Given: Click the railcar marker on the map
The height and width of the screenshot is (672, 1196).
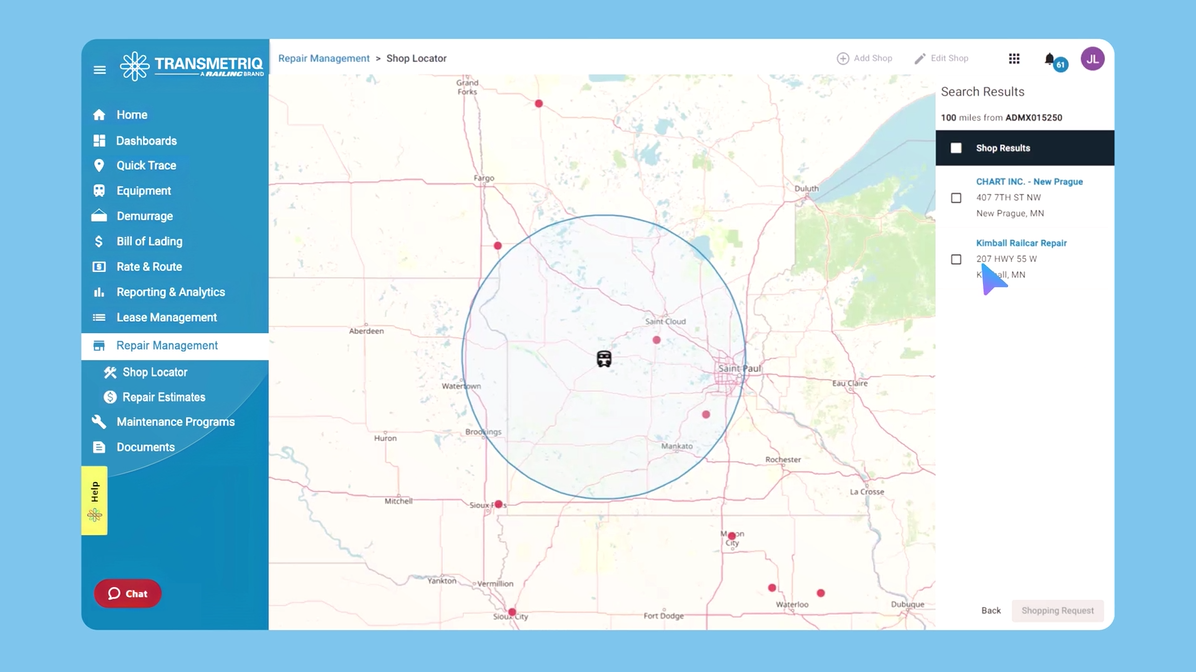Looking at the screenshot, I should (x=604, y=359).
